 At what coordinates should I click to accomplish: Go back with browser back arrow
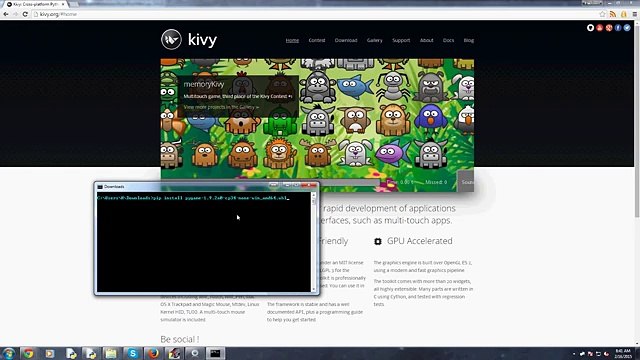(x=6, y=14)
